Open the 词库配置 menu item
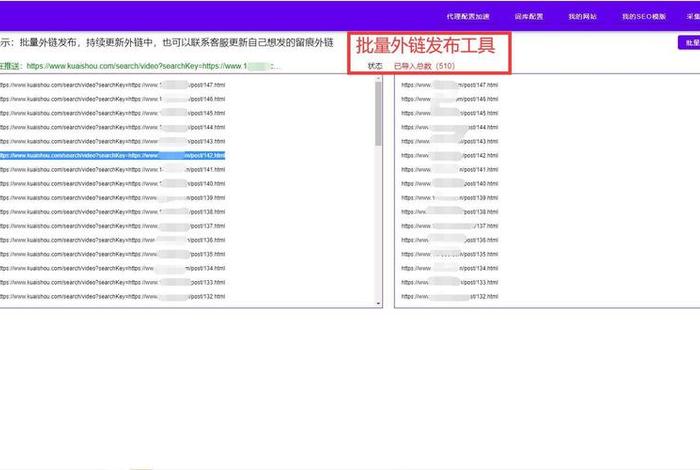 pos(529,17)
